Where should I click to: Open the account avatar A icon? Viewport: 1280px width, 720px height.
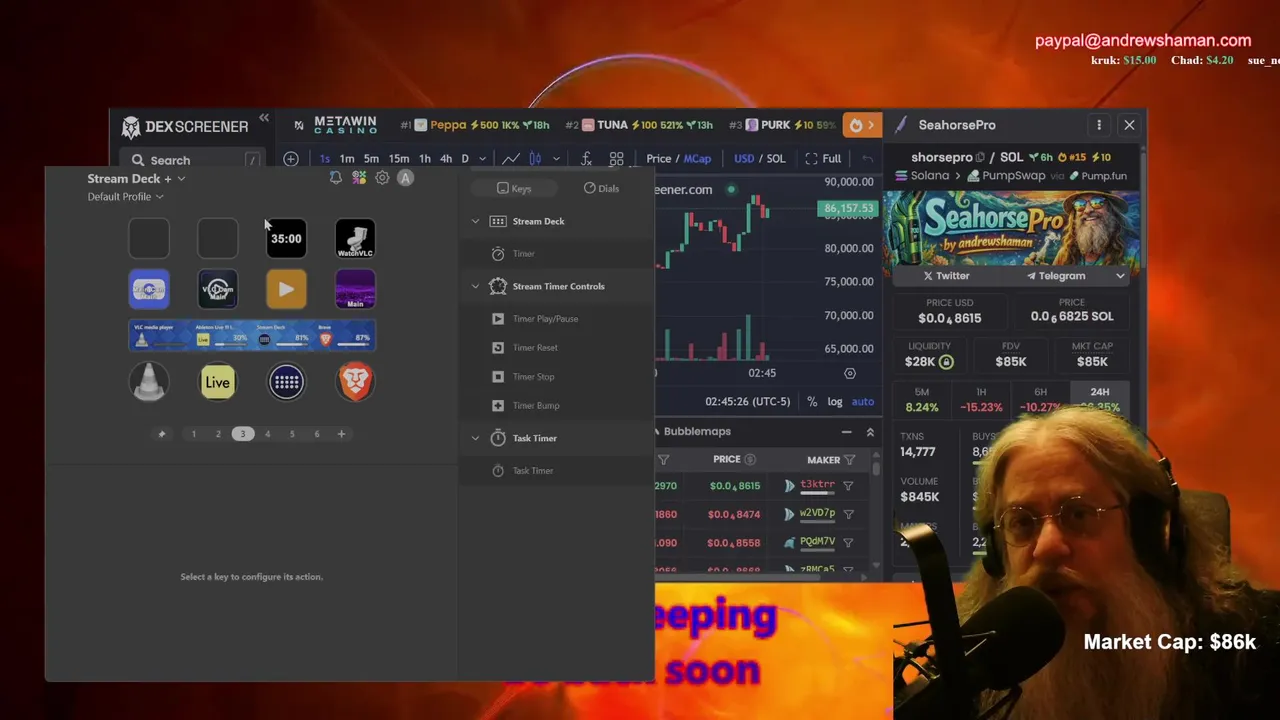tap(405, 178)
